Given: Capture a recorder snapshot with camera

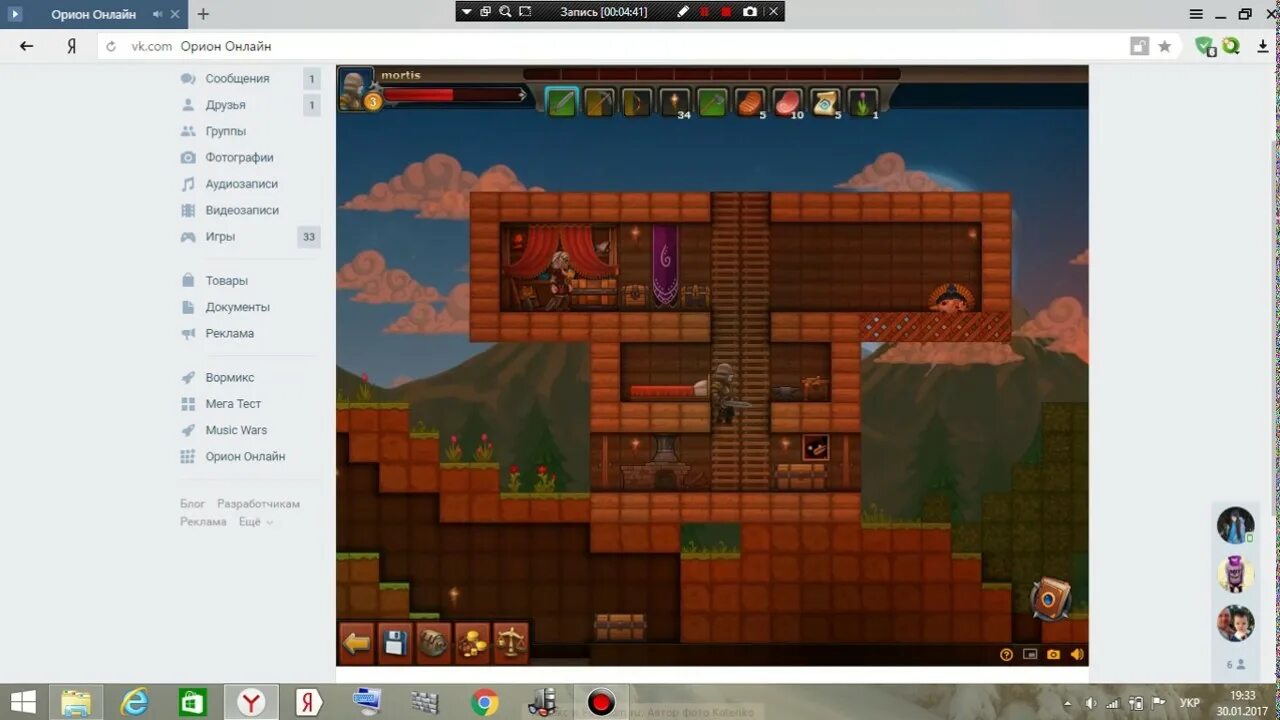Looking at the screenshot, I should (x=750, y=12).
